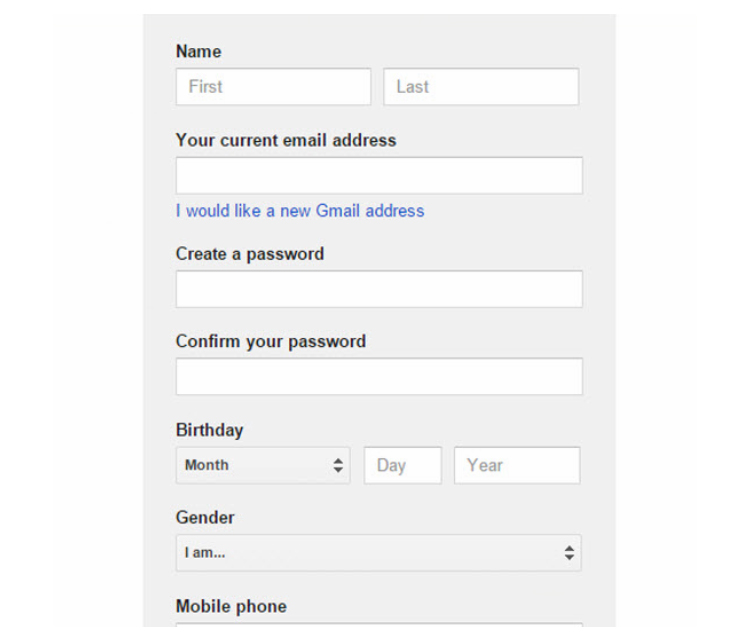Click the 'Gender' label
The width and height of the screenshot is (750, 639).
pyautogui.click(x=206, y=518)
